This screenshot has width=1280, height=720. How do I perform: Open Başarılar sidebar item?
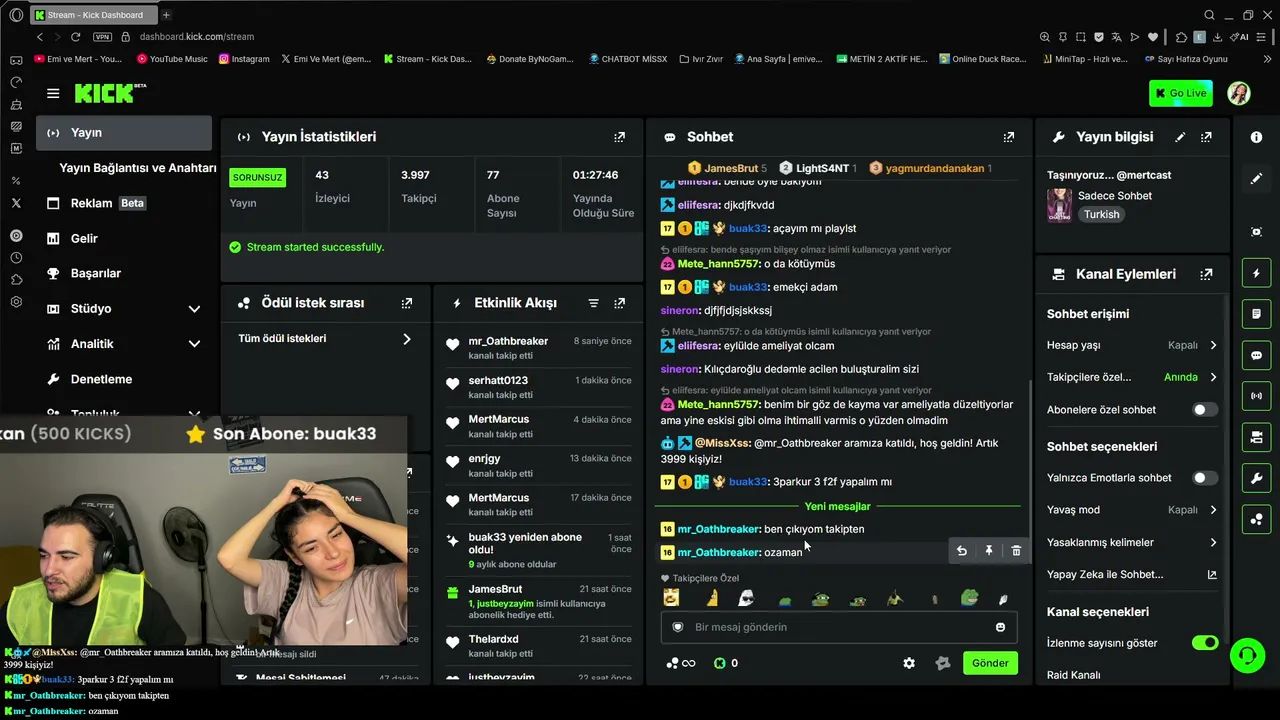click(x=124, y=274)
